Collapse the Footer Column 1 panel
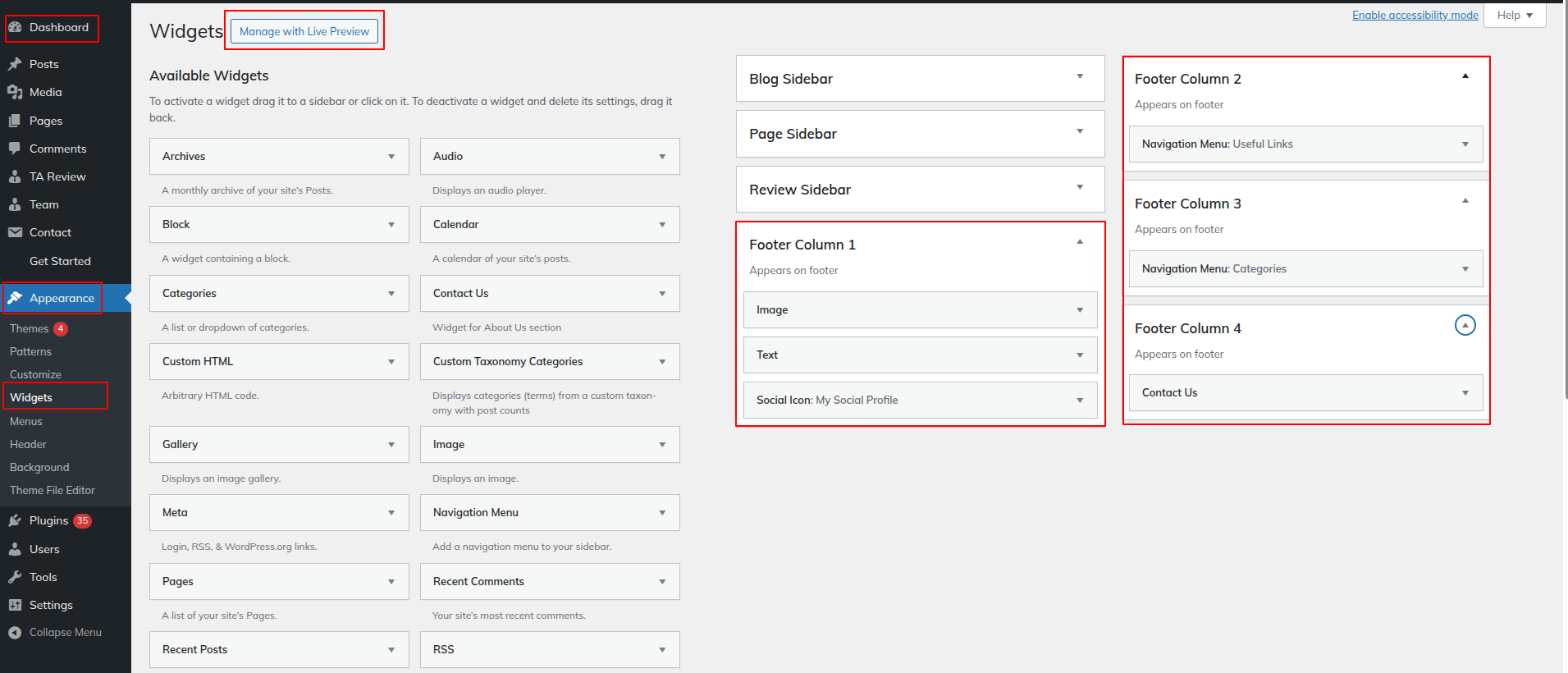The width and height of the screenshot is (1568, 673). [x=1080, y=242]
